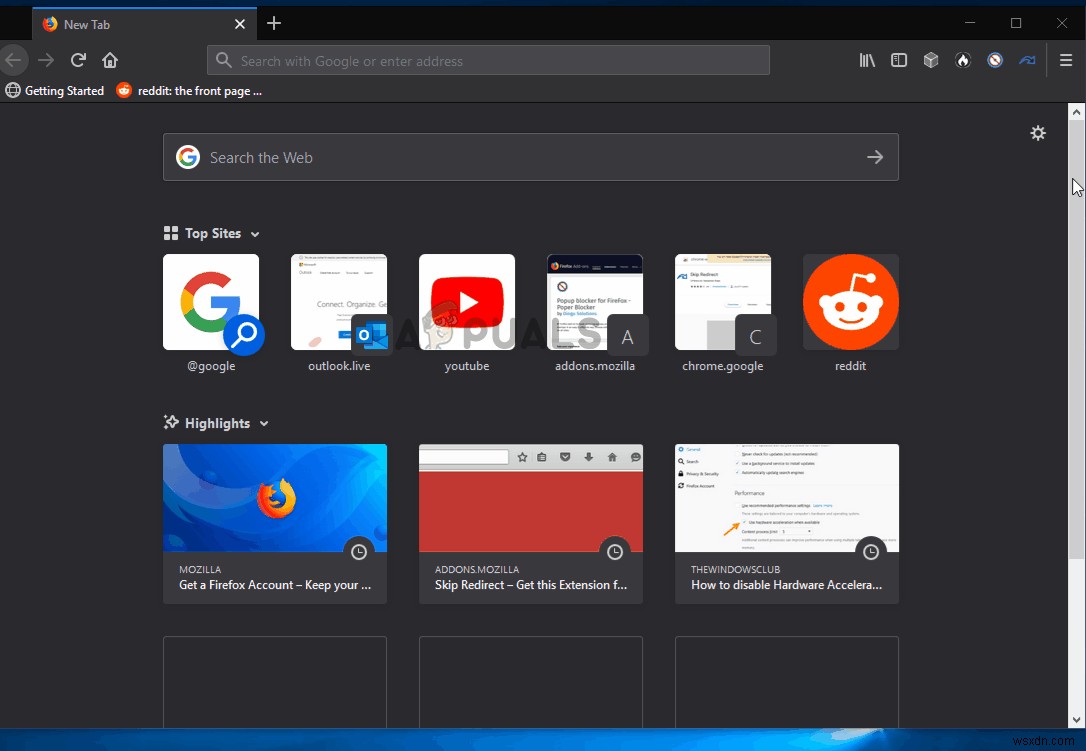
Task: Click the scrollbar down arrow
Action: (1077, 719)
